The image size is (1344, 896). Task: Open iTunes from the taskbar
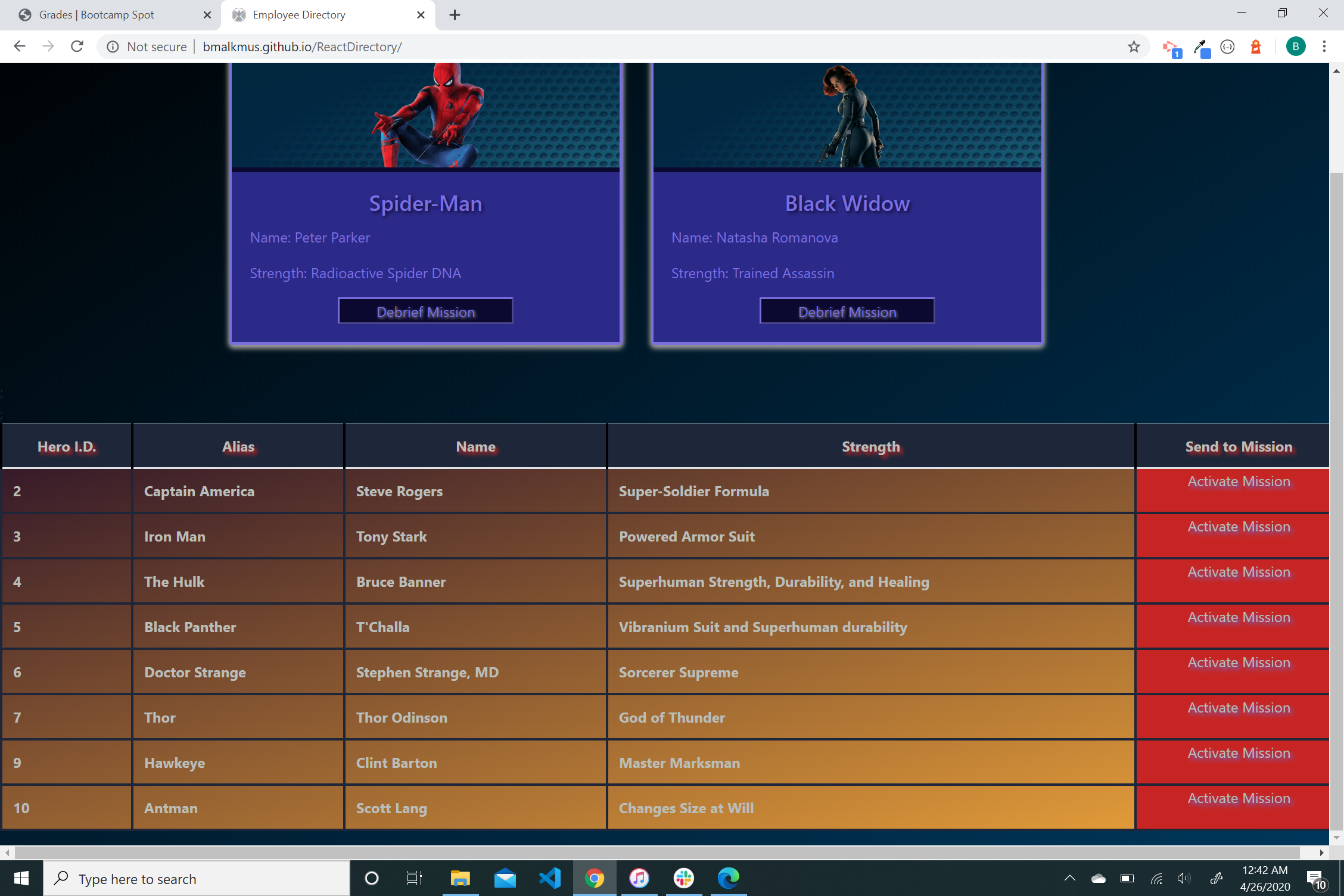point(639,878)
